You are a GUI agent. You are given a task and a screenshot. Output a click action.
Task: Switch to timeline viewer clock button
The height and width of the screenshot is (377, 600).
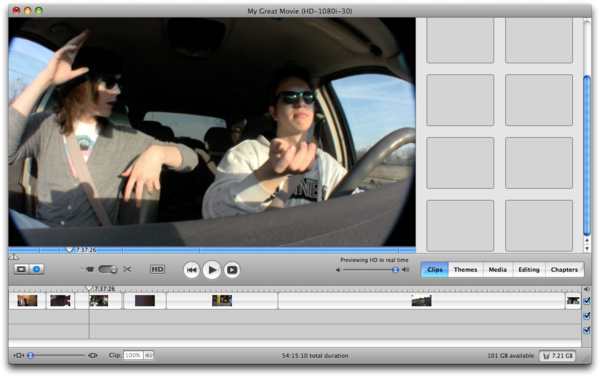point(36,269)
